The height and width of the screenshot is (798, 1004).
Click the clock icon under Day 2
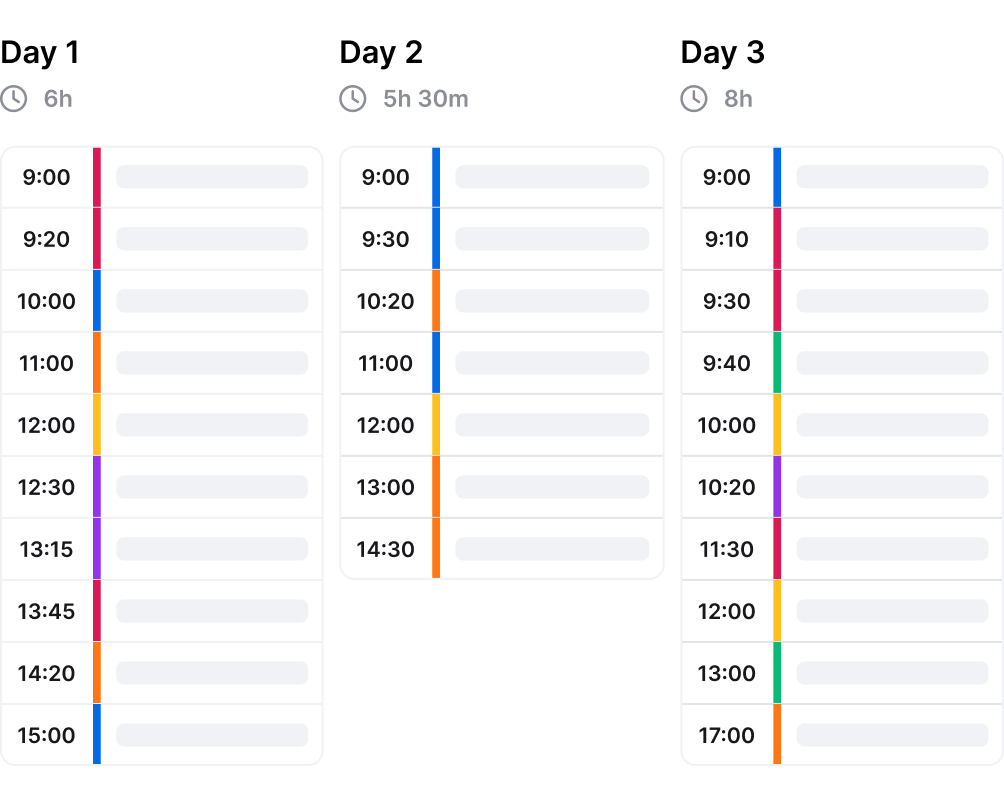click(353, 99)
